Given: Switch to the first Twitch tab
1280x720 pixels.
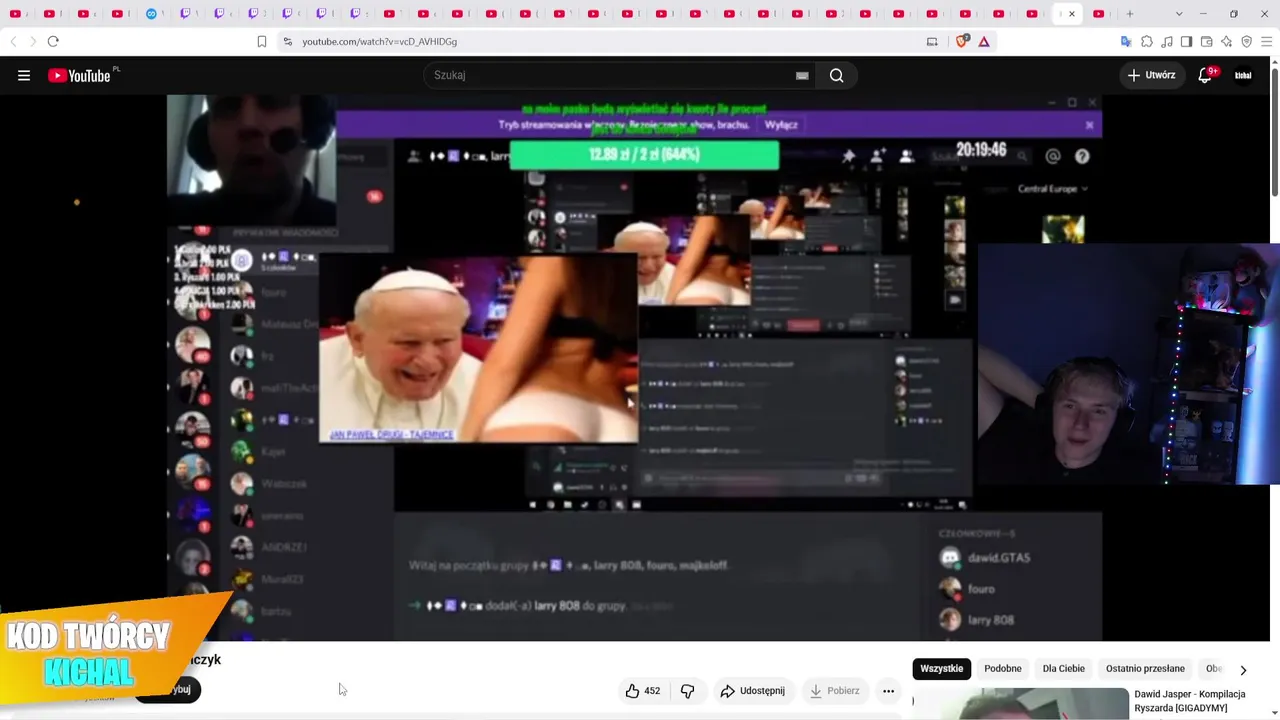Looking at the screenshot, I should 185,14.
